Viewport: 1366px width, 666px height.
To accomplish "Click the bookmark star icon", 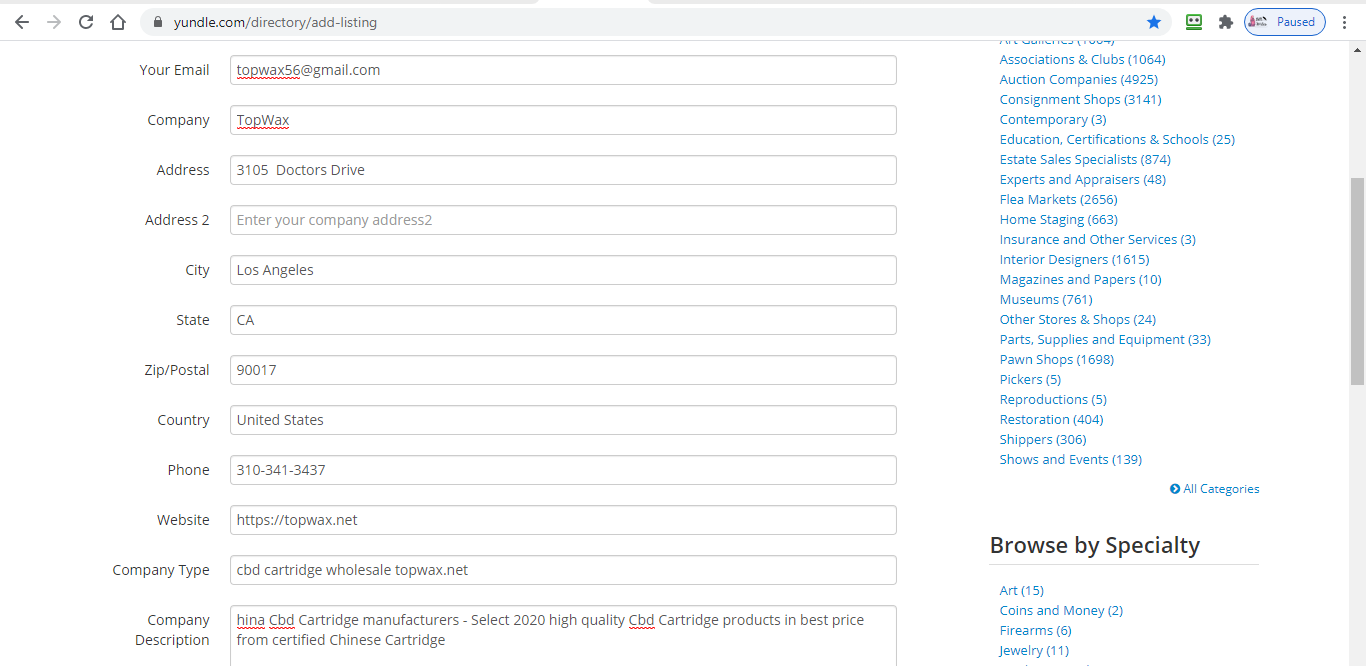I will click(x=1154, y=22).
